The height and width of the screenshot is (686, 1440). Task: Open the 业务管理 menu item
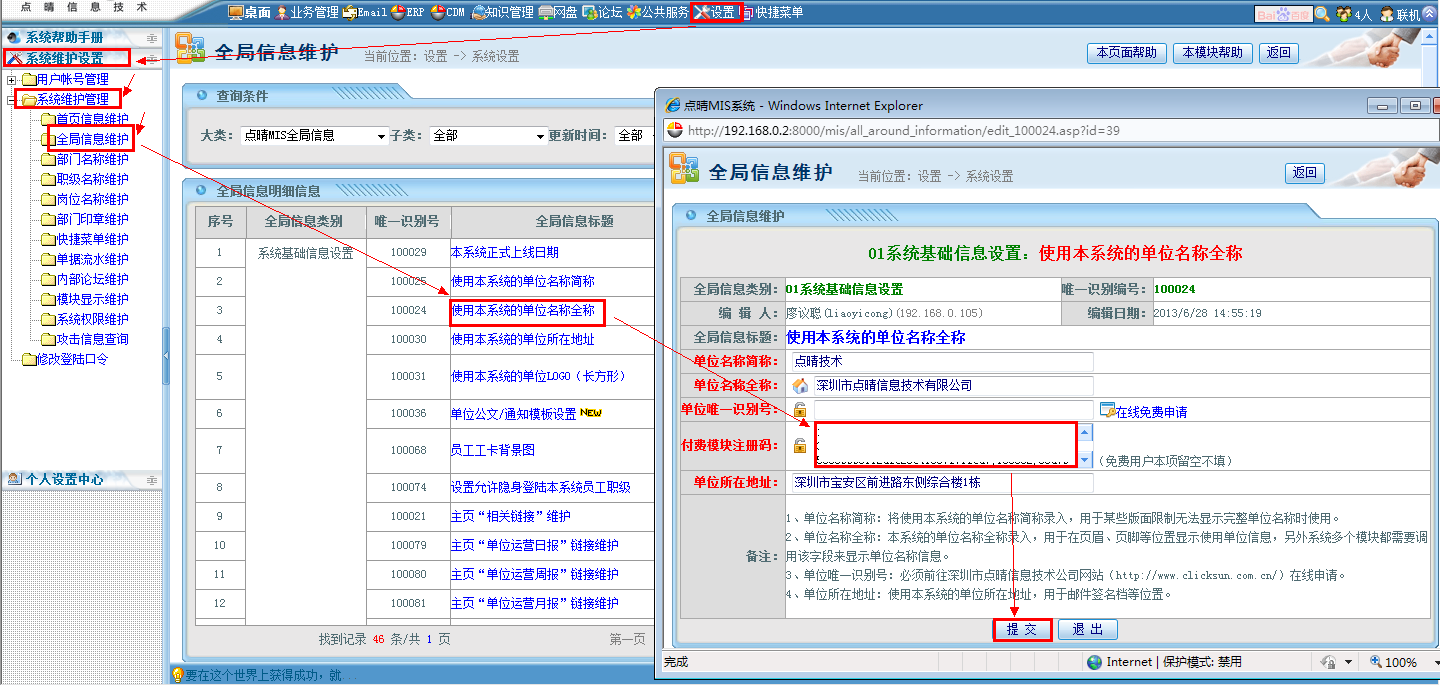tap(283, 13)
